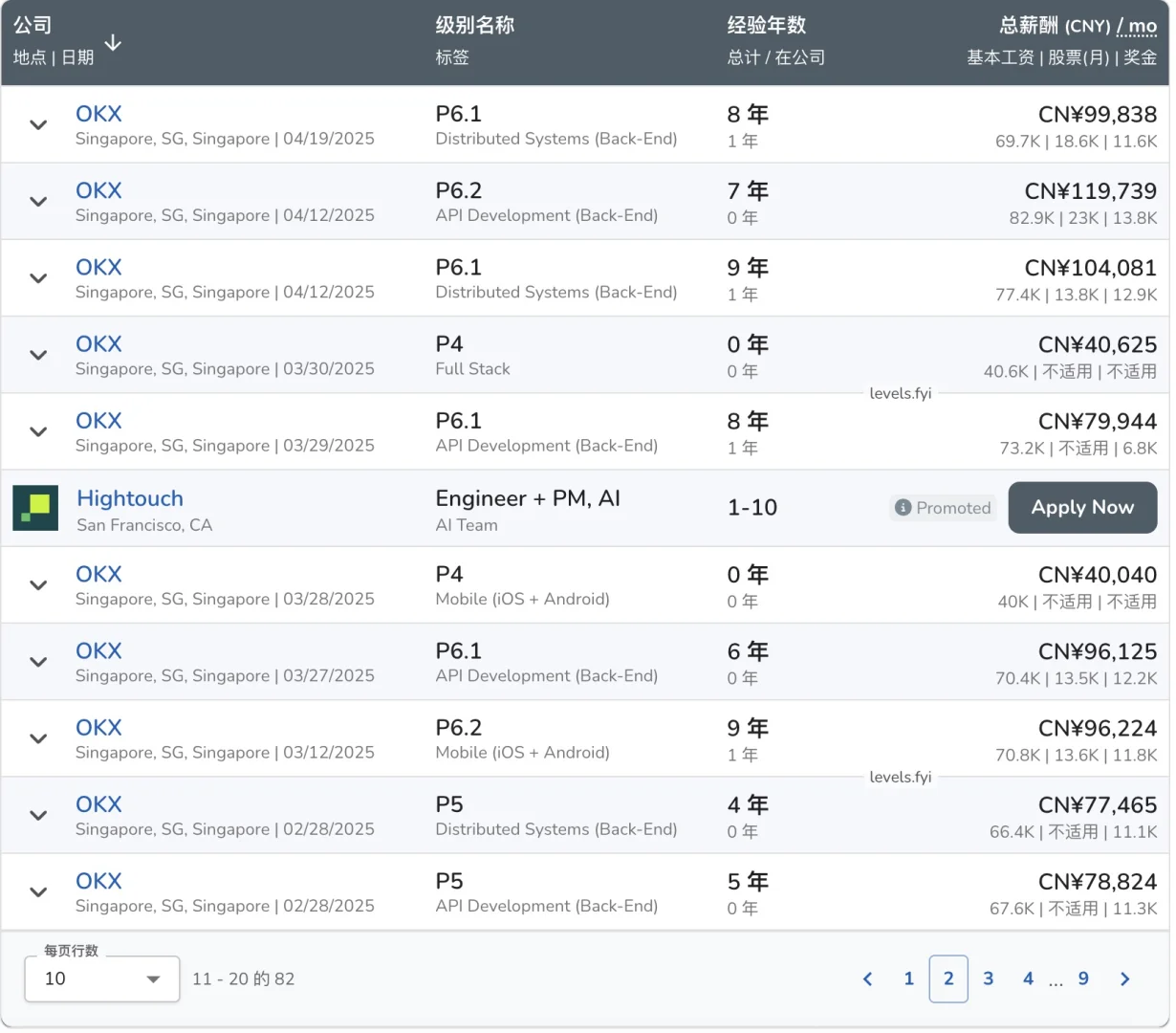Expand the OKX P5 row with CN¥77,465
This screenshot has height=1033, width=1176.
38,815
